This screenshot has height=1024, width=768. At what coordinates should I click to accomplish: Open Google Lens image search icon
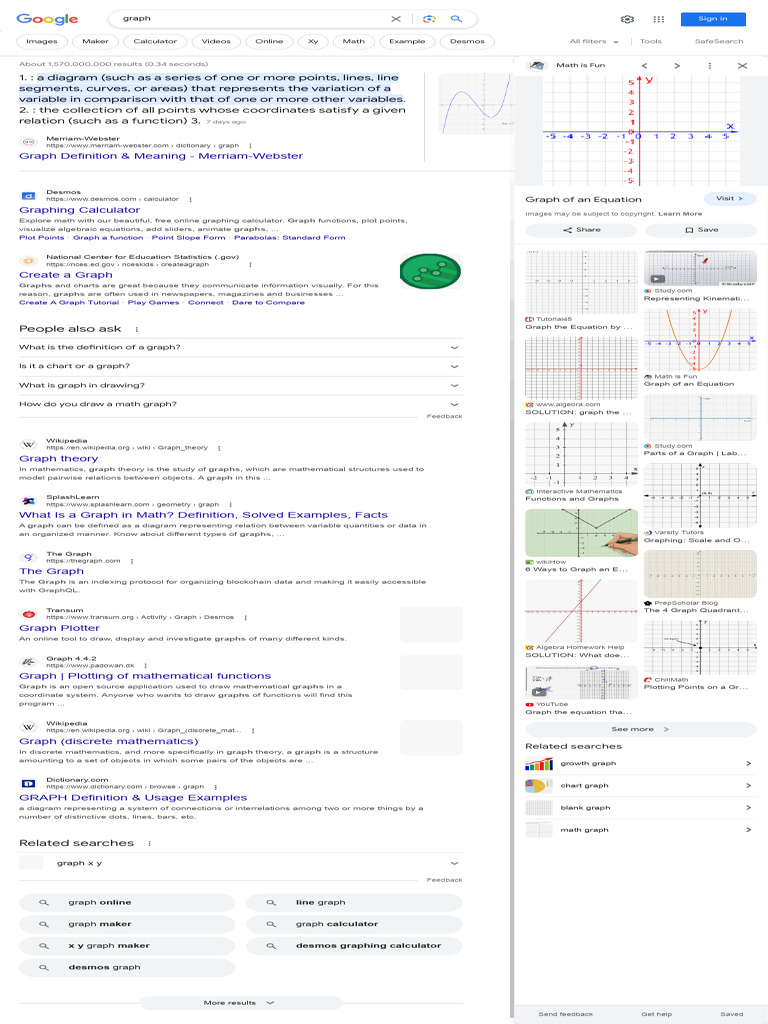tap(429, 19)
